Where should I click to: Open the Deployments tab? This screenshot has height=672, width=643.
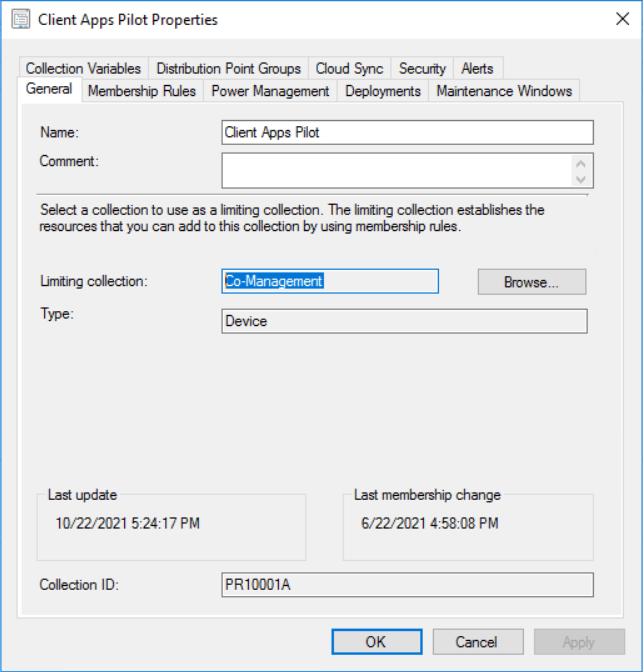[383, 91]
